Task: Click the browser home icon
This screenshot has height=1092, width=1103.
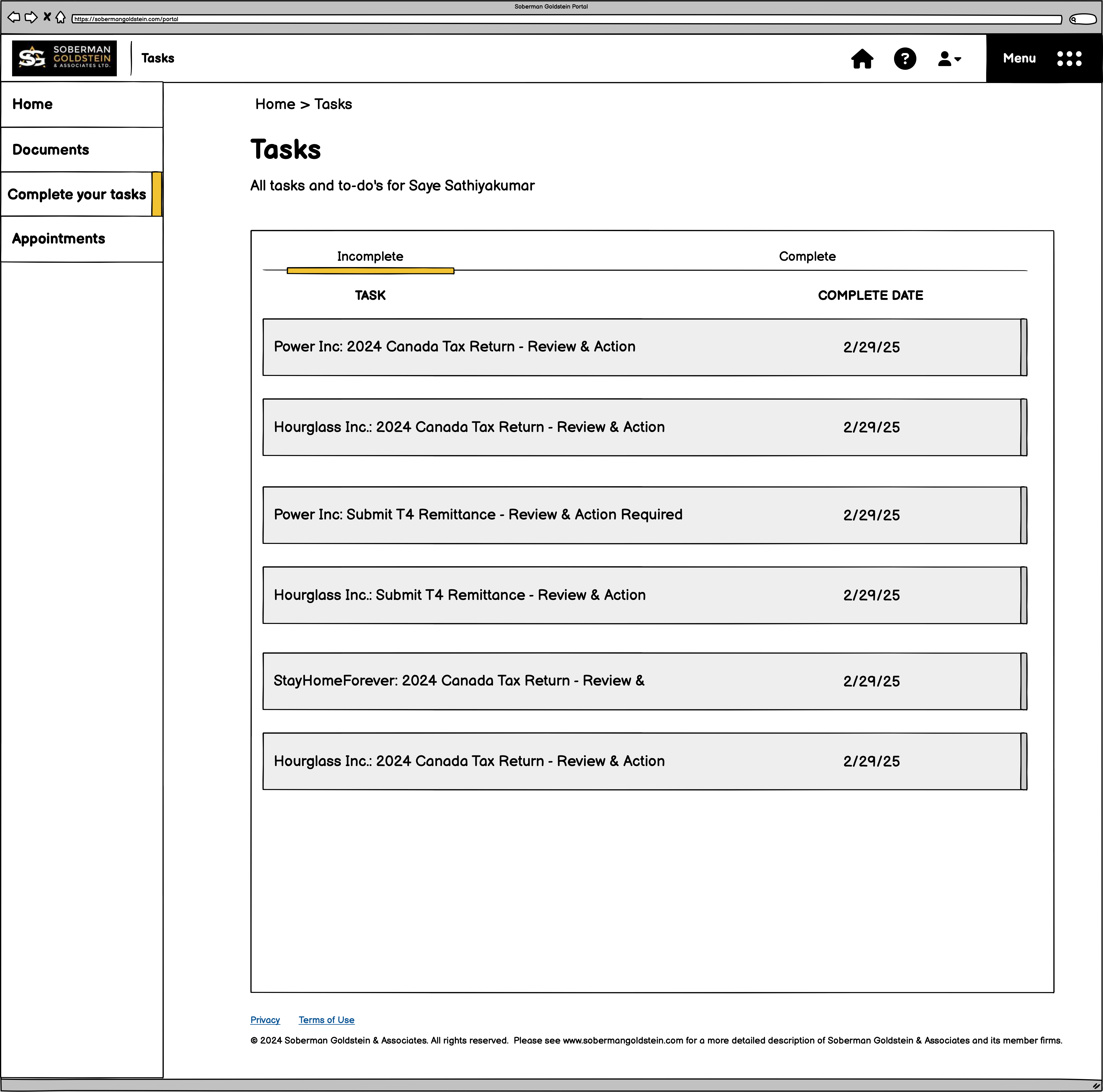Action: pyautogui.click(x=61, y=18)
